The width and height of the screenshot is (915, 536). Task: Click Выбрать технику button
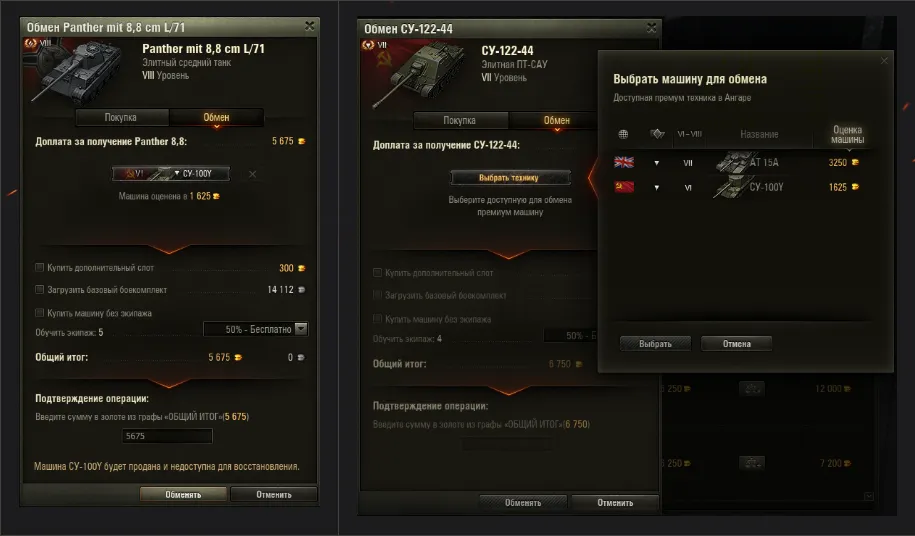tap(509, 177)
